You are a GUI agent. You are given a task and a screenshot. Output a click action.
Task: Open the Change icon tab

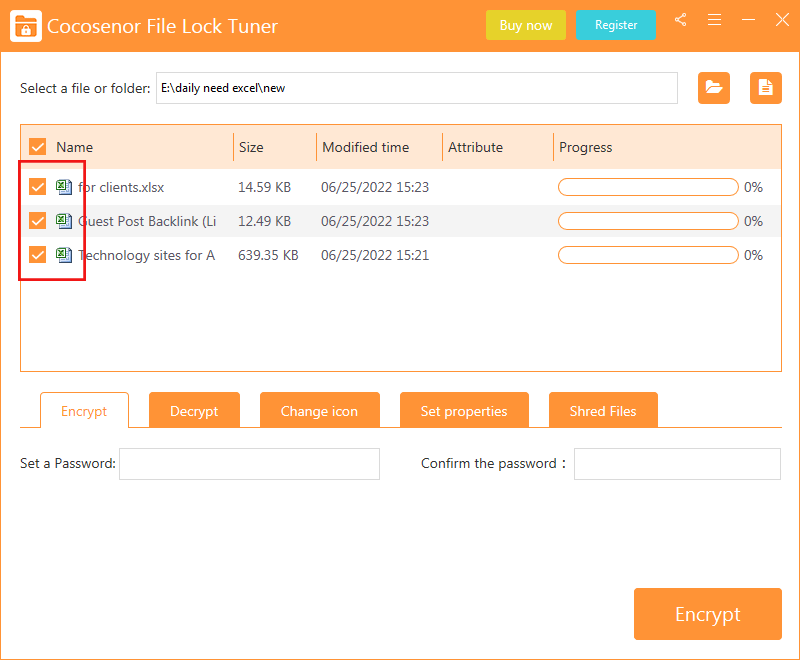pos(319,410)
